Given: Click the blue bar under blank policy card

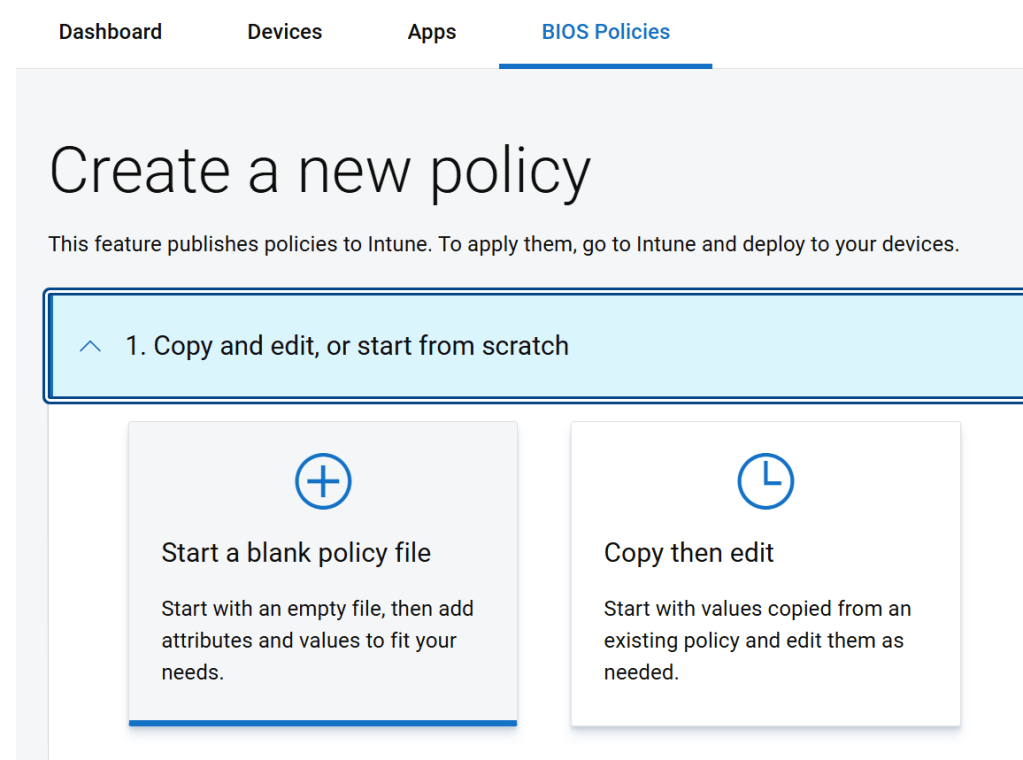Looking at the screenshot, I should click(x=323, y=722).
